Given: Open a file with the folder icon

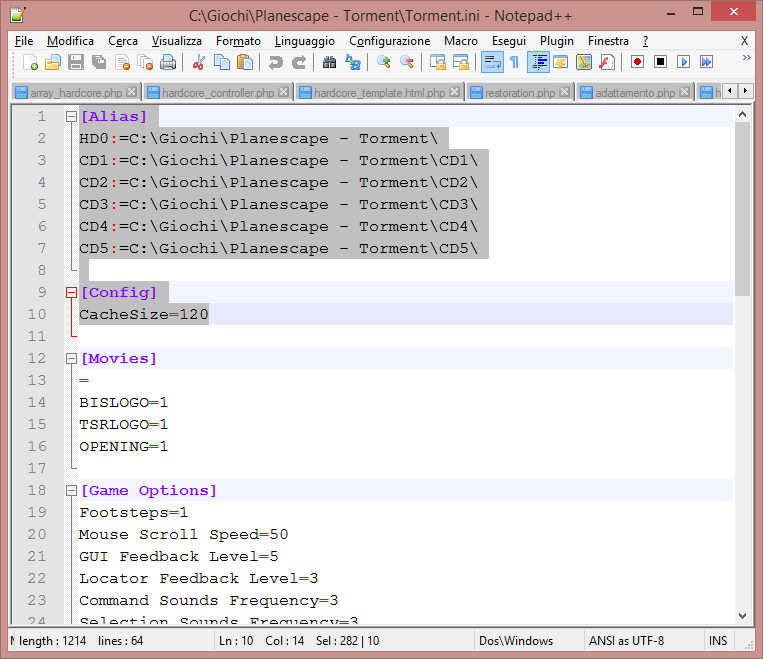Looking at the screenshot, I should [x=53, y=62].
